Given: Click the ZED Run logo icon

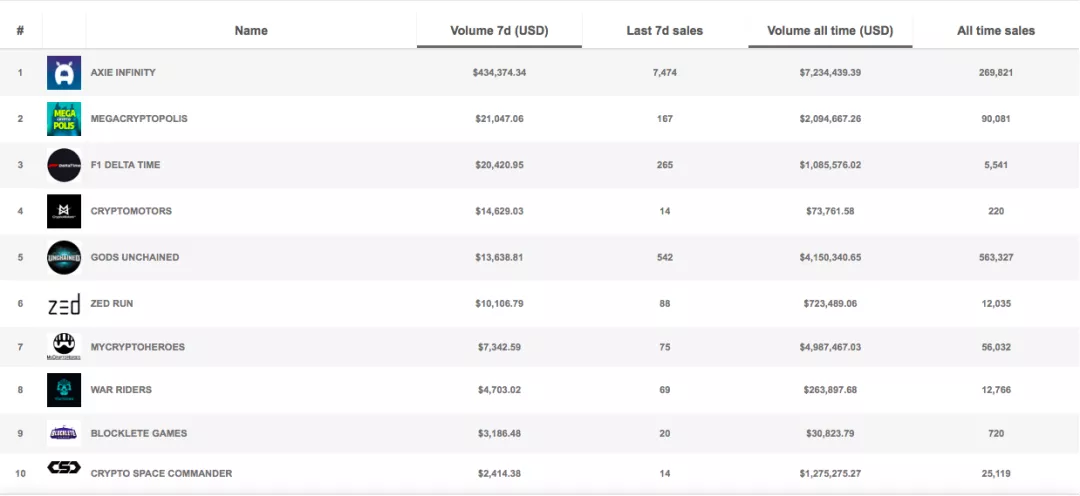Looking at the screenshot, I should [x=64, y=304].
